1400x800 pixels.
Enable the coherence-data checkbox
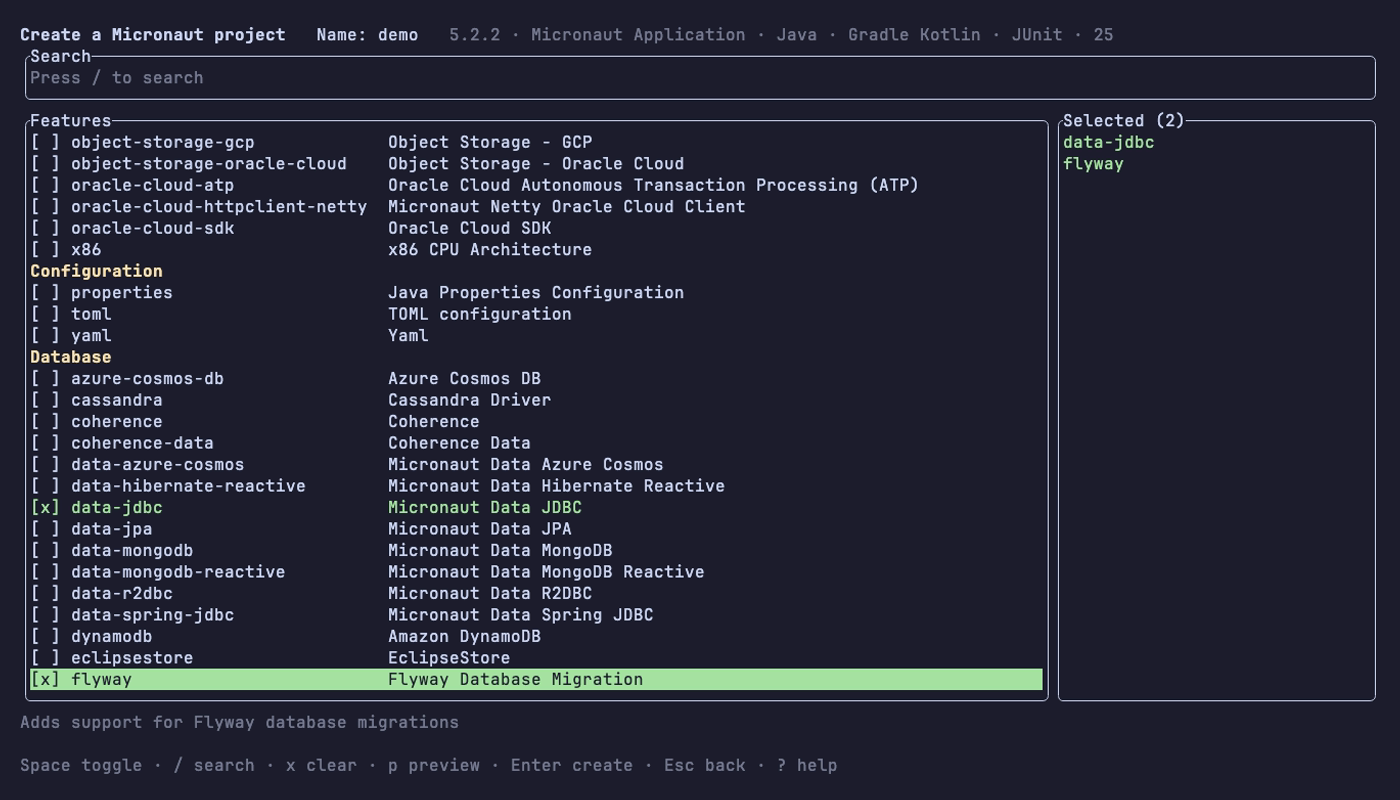coord(45,443)
